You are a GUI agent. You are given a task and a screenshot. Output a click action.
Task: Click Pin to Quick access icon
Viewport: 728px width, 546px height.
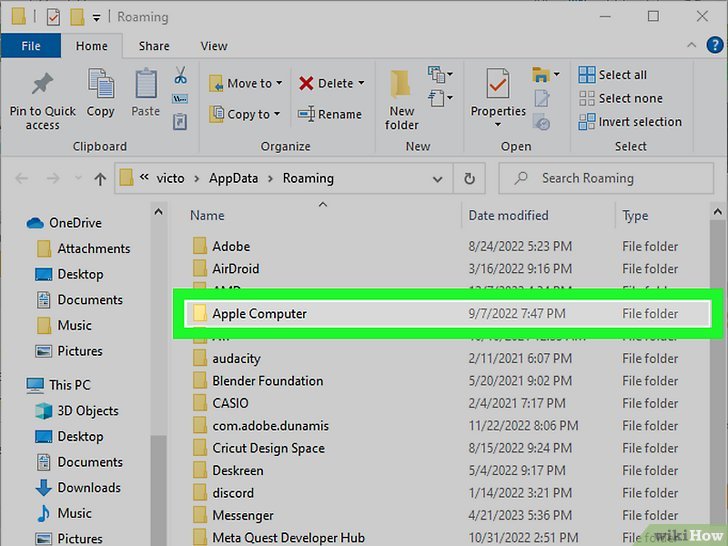[42, 84]
